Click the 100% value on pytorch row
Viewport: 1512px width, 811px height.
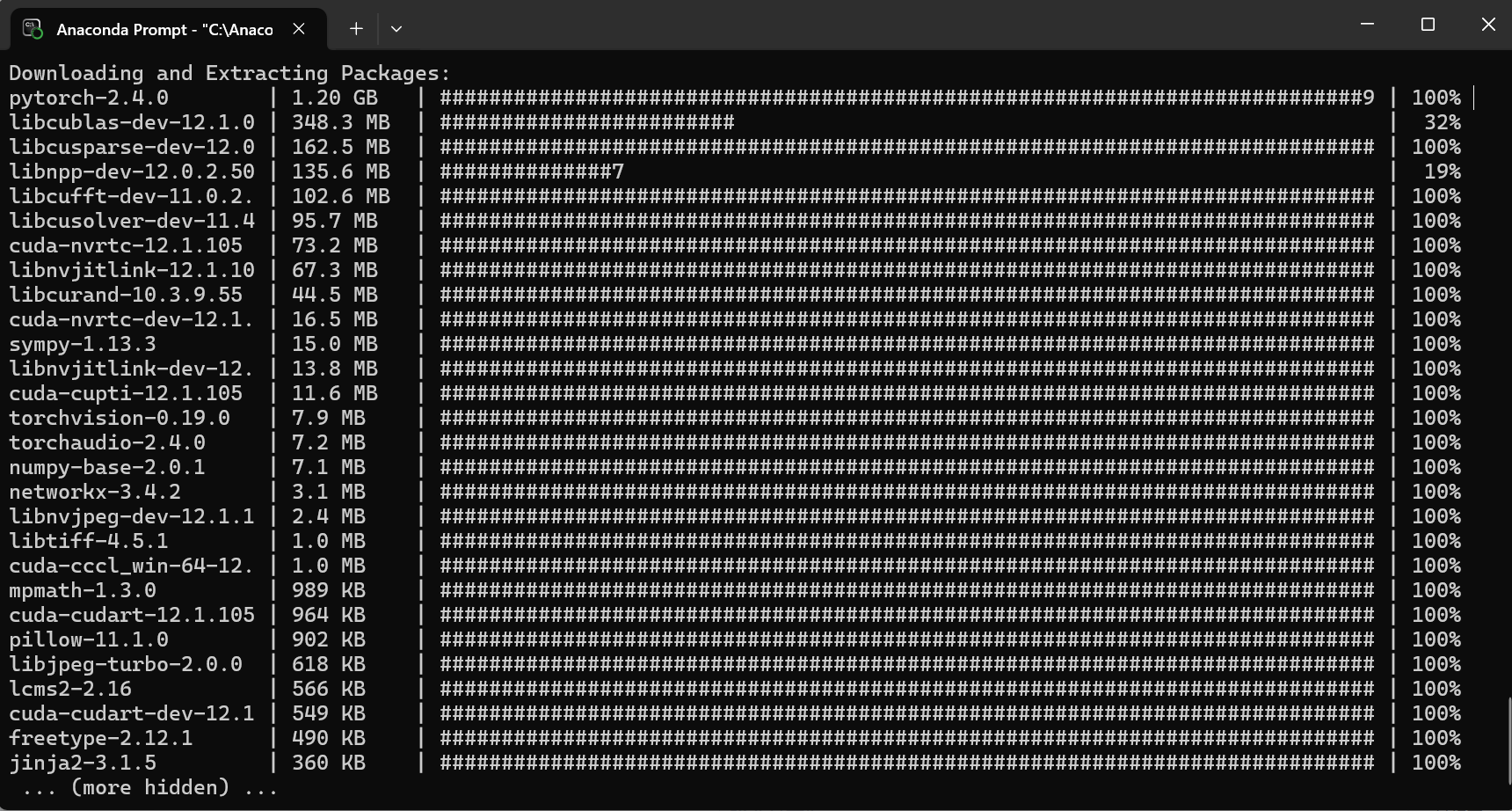click(x=1436, y=98)
